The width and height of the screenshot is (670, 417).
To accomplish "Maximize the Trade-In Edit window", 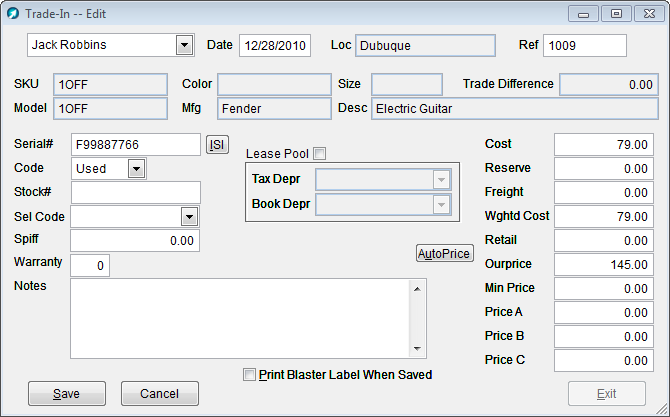I will click(616, 14).
